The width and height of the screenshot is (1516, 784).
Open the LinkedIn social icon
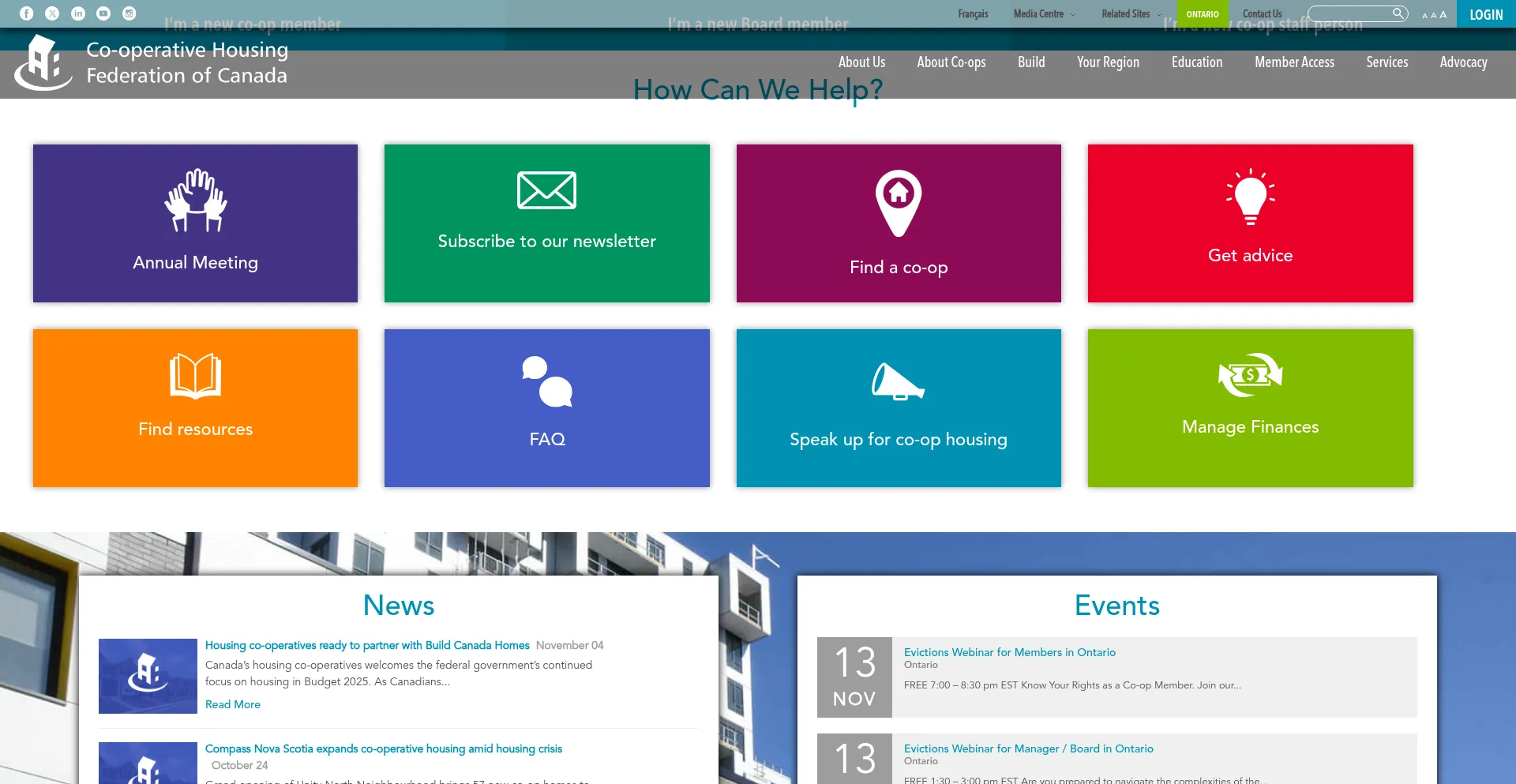coord(78,13)
